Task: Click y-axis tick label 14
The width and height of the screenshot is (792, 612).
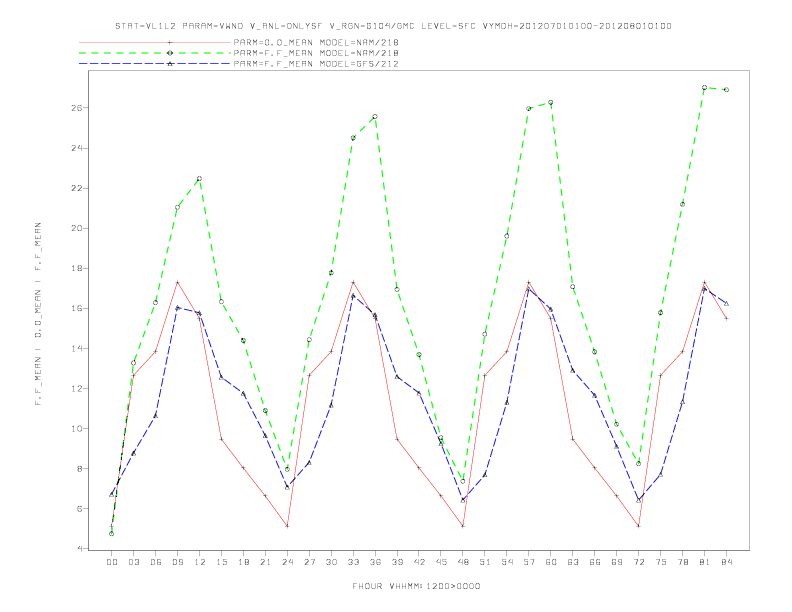Action: coord(76,348)
